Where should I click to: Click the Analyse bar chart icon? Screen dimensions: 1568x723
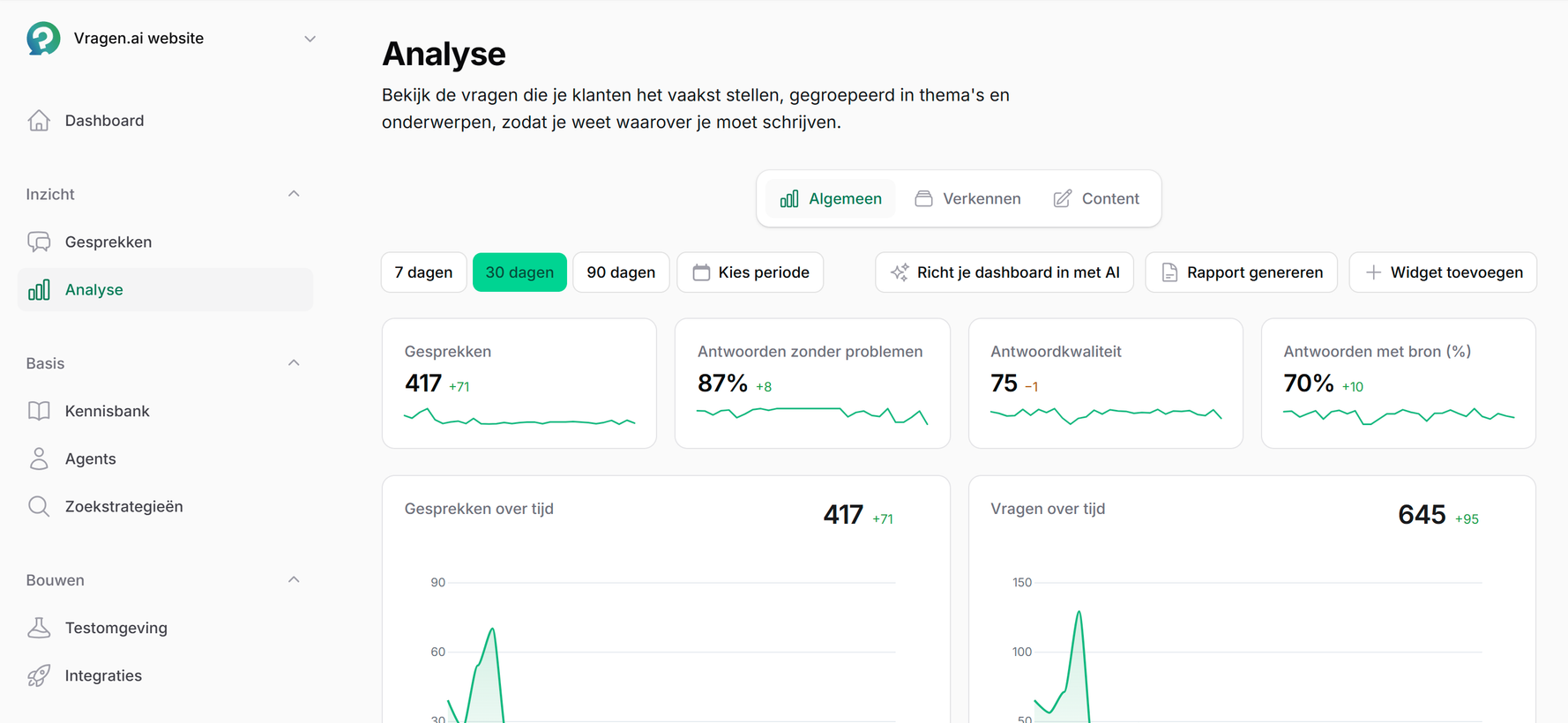[x=39, y=289]
